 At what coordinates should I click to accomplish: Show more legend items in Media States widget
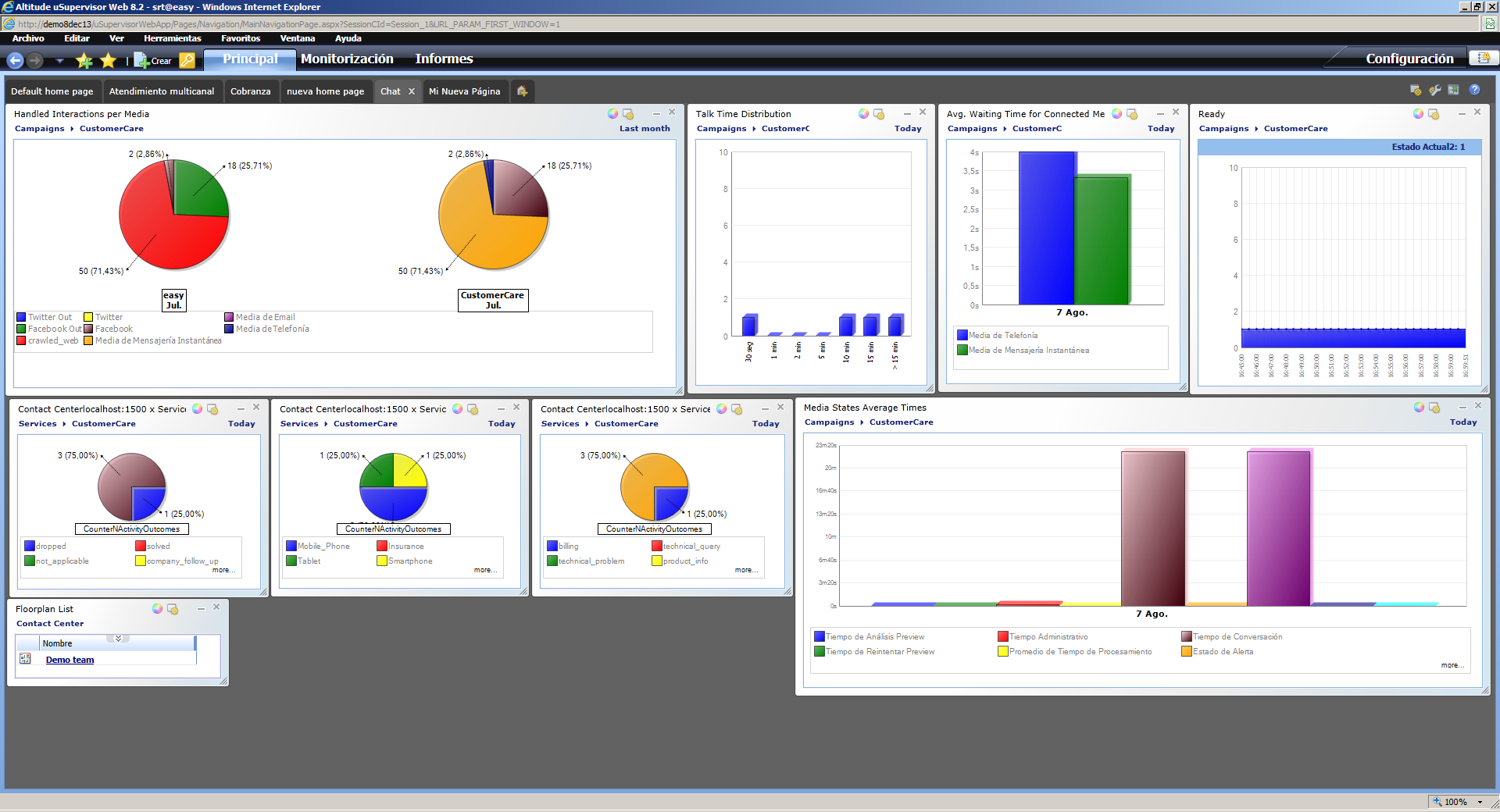[1452, 665]
